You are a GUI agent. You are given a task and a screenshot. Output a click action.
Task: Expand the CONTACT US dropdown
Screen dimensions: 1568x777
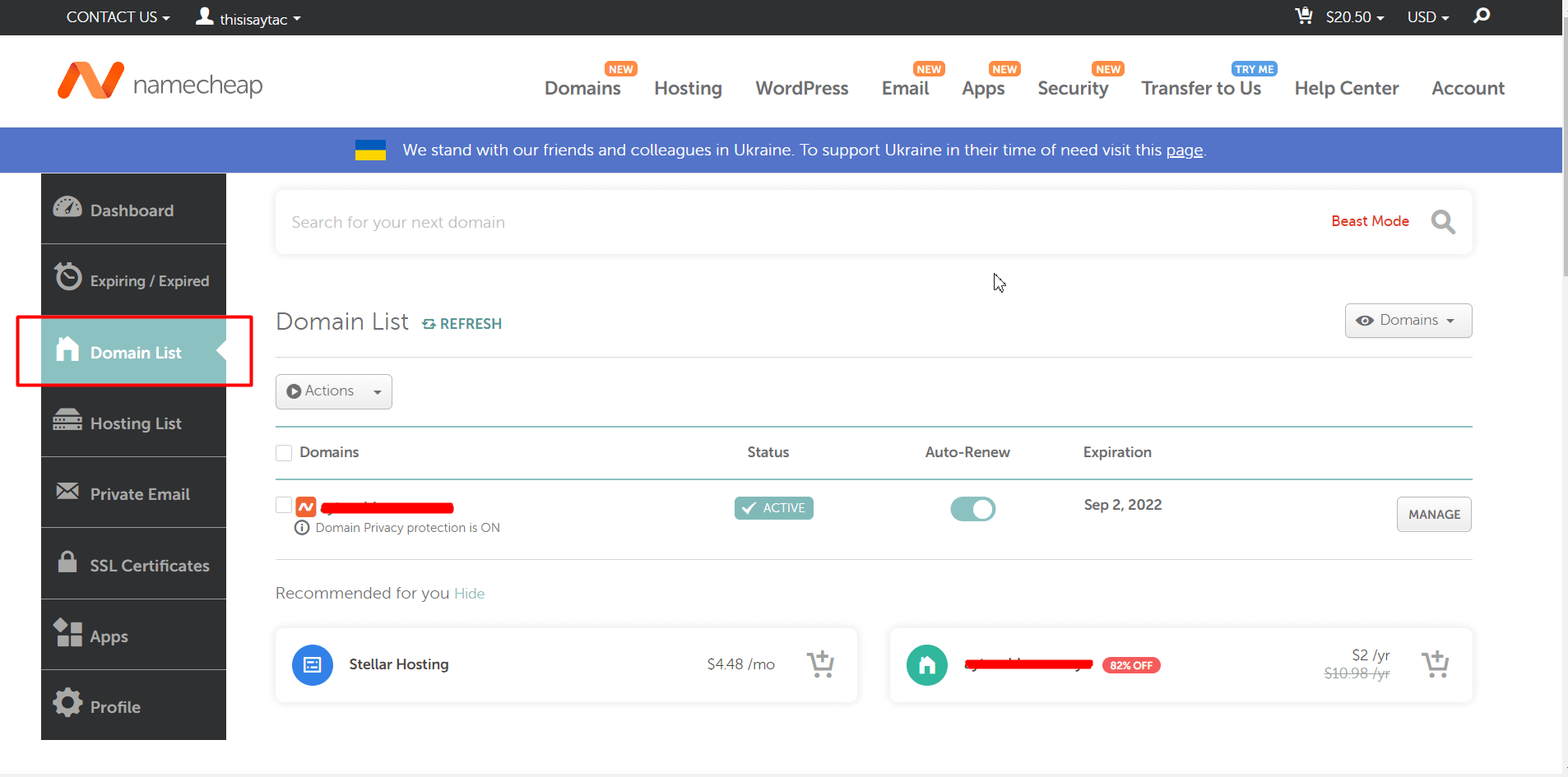pyautogui.click(x=118, y=16)
